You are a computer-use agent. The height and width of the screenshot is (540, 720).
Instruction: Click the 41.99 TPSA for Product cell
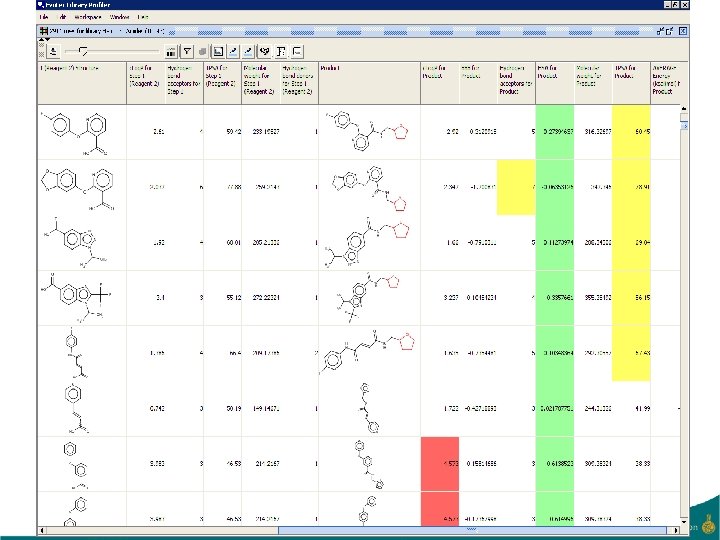coord(631,408)
